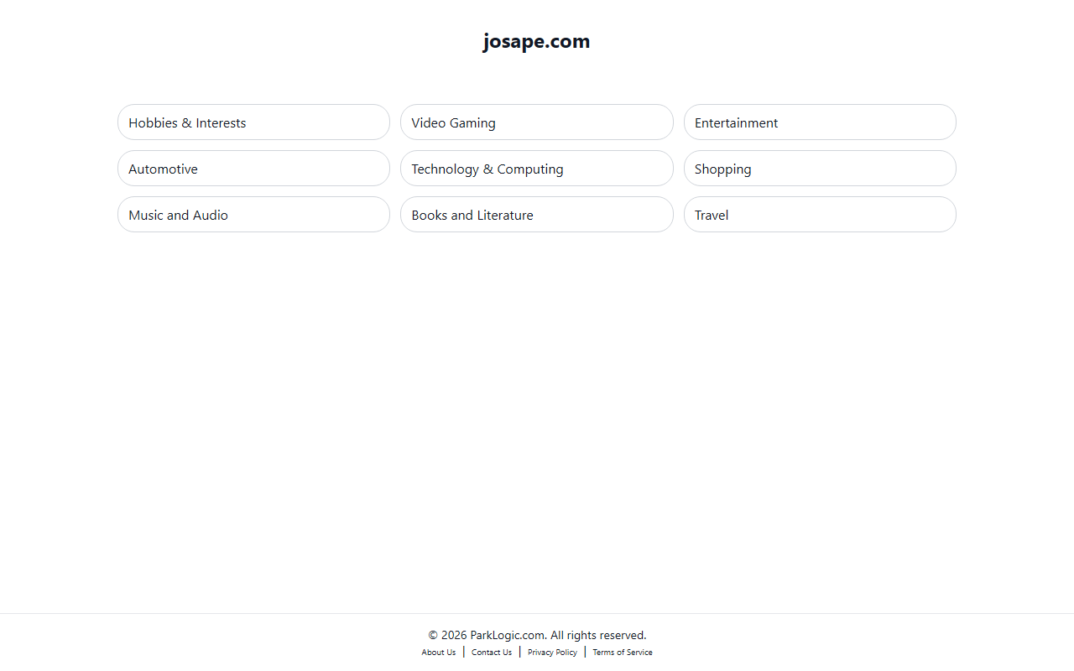The image size is (1074, 671).
Task: Open Technology & Computing category
Action: point(536,168)
